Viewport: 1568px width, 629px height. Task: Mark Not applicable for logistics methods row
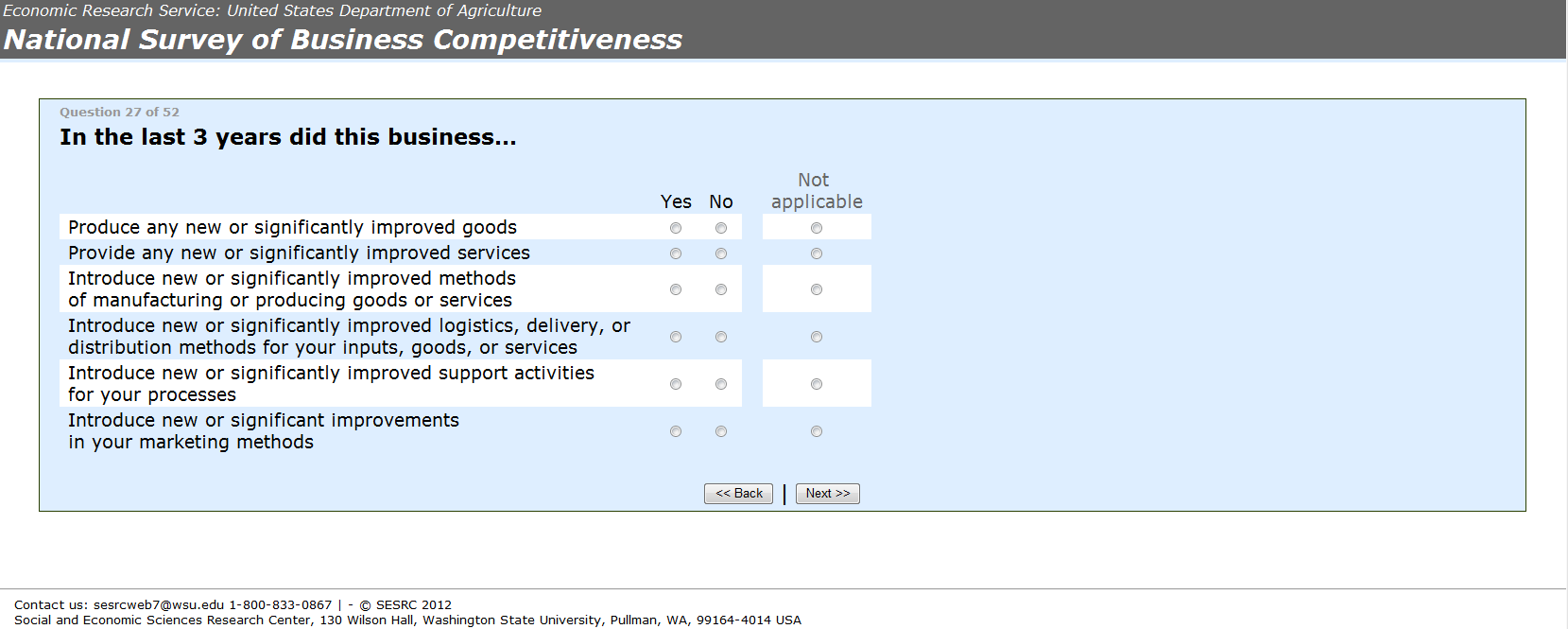[x=817, y=337]
